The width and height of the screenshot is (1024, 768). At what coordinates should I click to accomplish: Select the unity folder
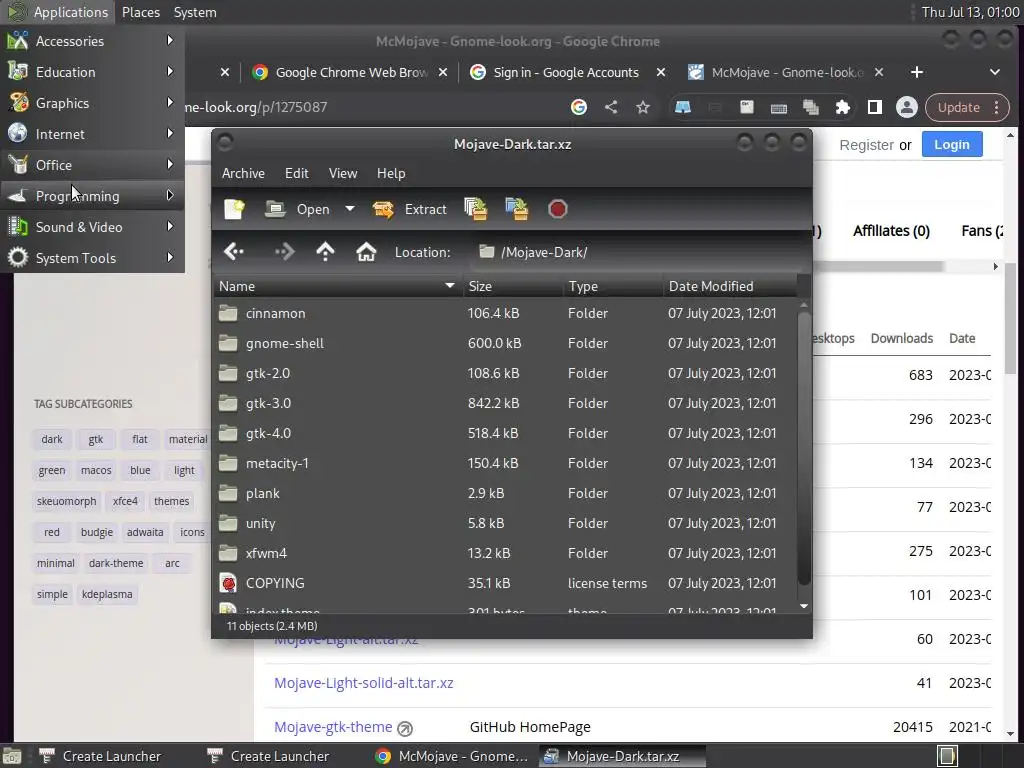(505, 524)
